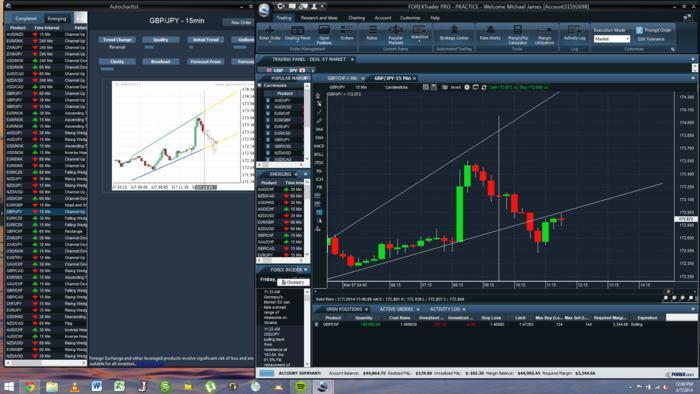Image resolution: width=700 pixels, height=394 pixels.
Task: Select the trendline drawing tool
Action: click(319, 112)
